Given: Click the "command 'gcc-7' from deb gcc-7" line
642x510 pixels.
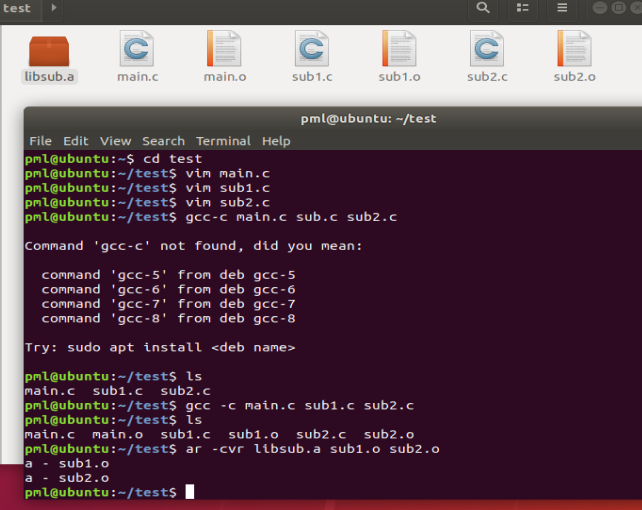Looking at the screenshot, I should click(x=168, y=304).
